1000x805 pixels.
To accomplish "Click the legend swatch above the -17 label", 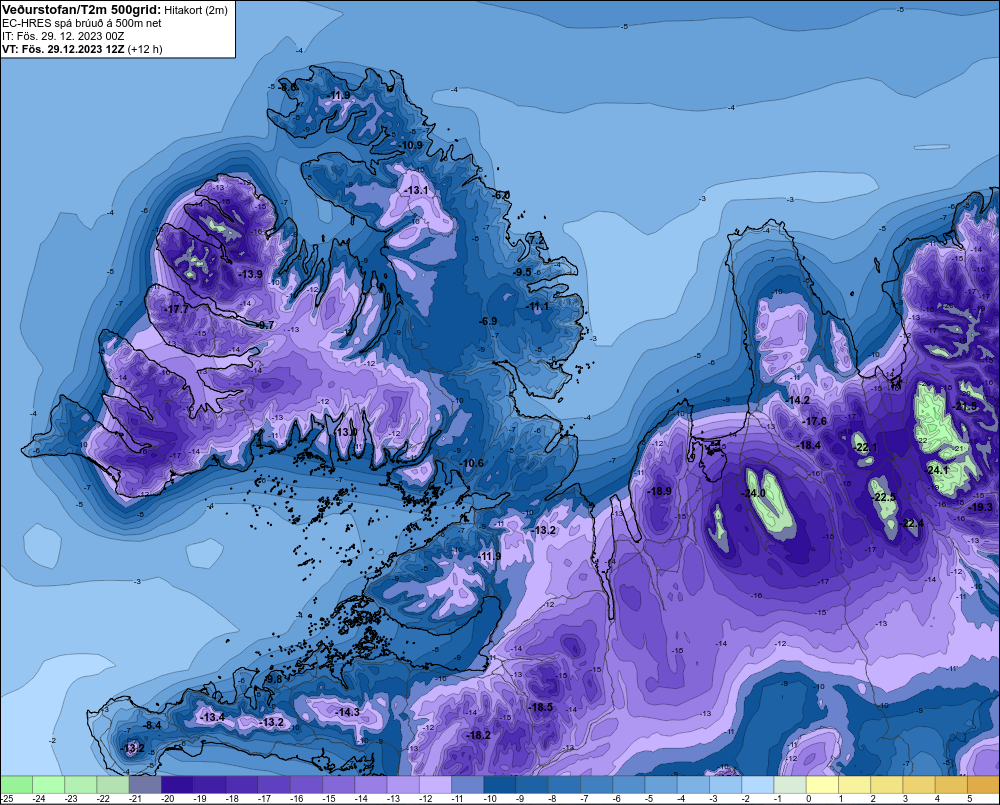I will point(274,784).
